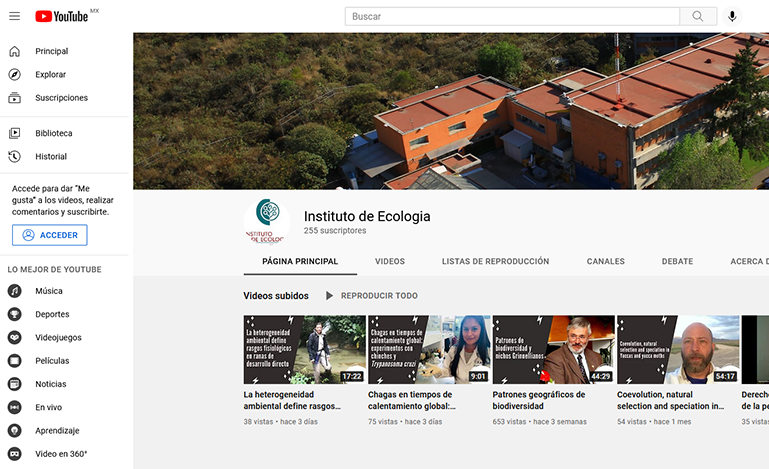Click title 'Chagas en tiempos de calentamiento global'
The width and height of the screenshot is (769, 469).
click(412, 400)
